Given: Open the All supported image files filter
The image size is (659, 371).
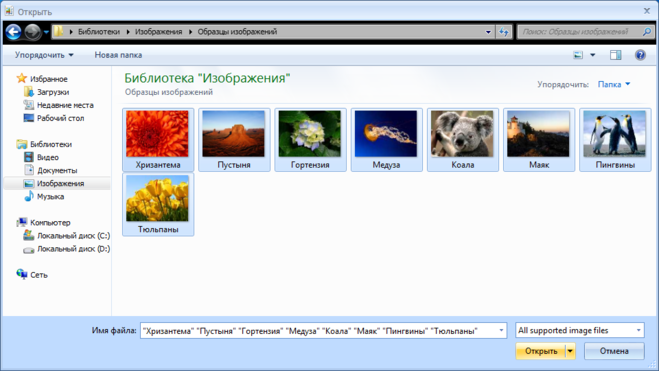Looking at the screenshot, I should [580, 331].
